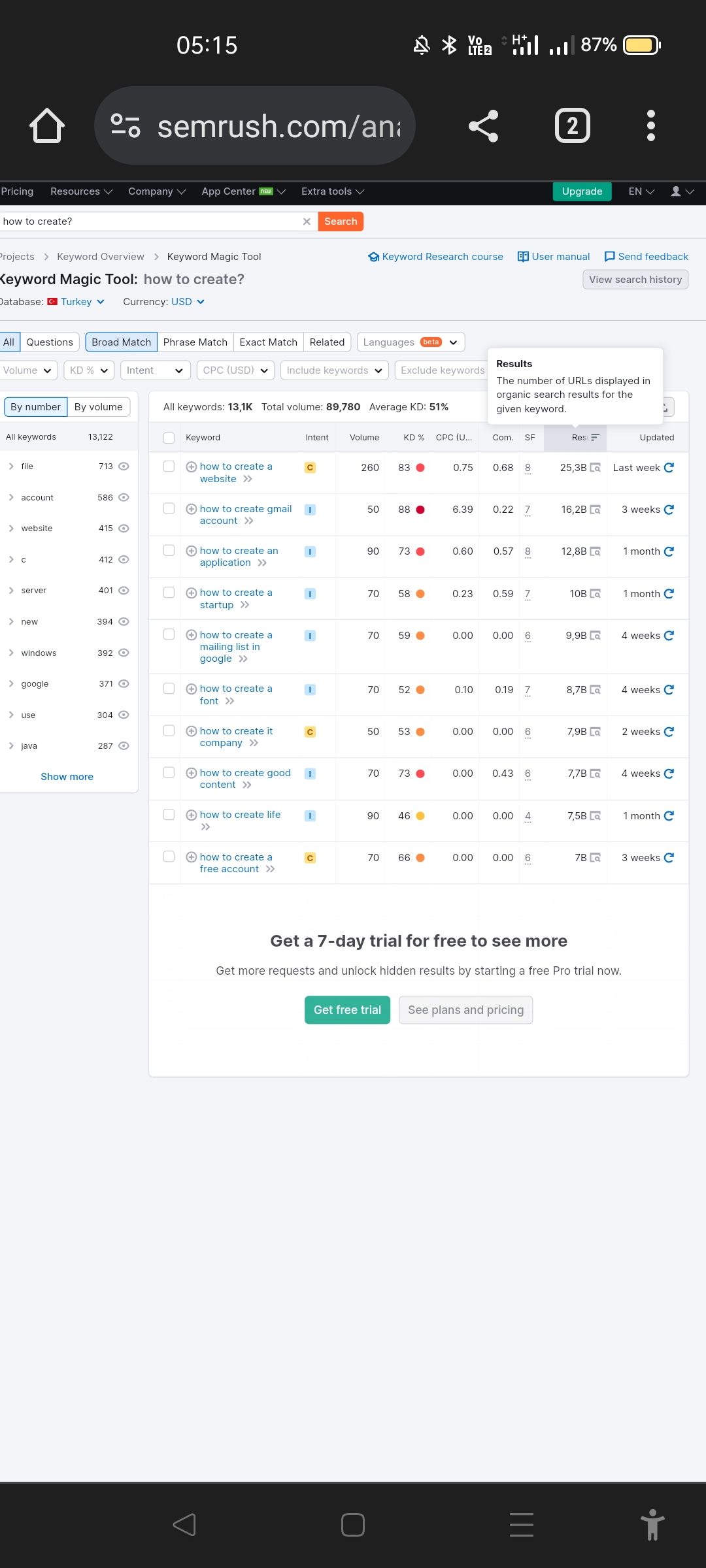Image resolution: width=706 pixels, height=1568 pixels.
Task: Toggle visibility eye for server group
Action: point(124,591)
